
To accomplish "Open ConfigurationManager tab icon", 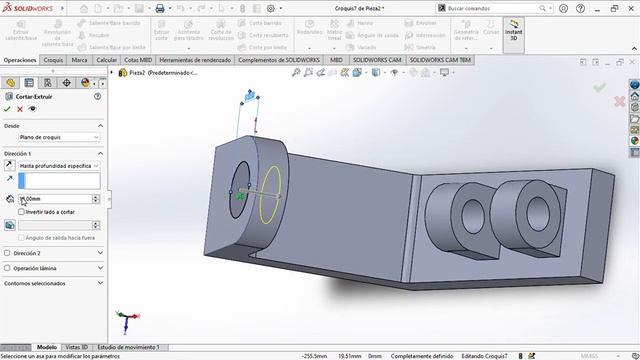I will 48,83.
